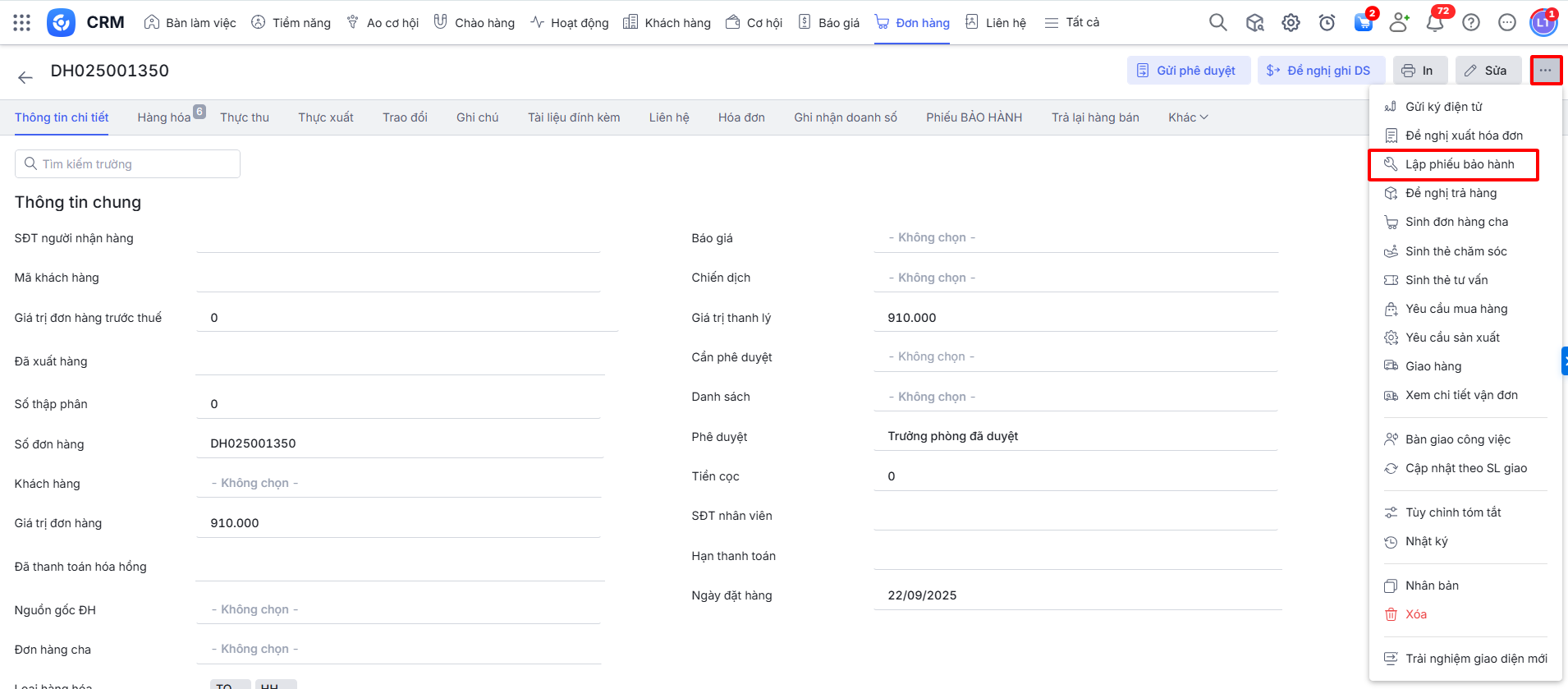This screenshot has height=689, width=1568.
Task: Expand the Khác tab dropdown
Action: 1187,117
